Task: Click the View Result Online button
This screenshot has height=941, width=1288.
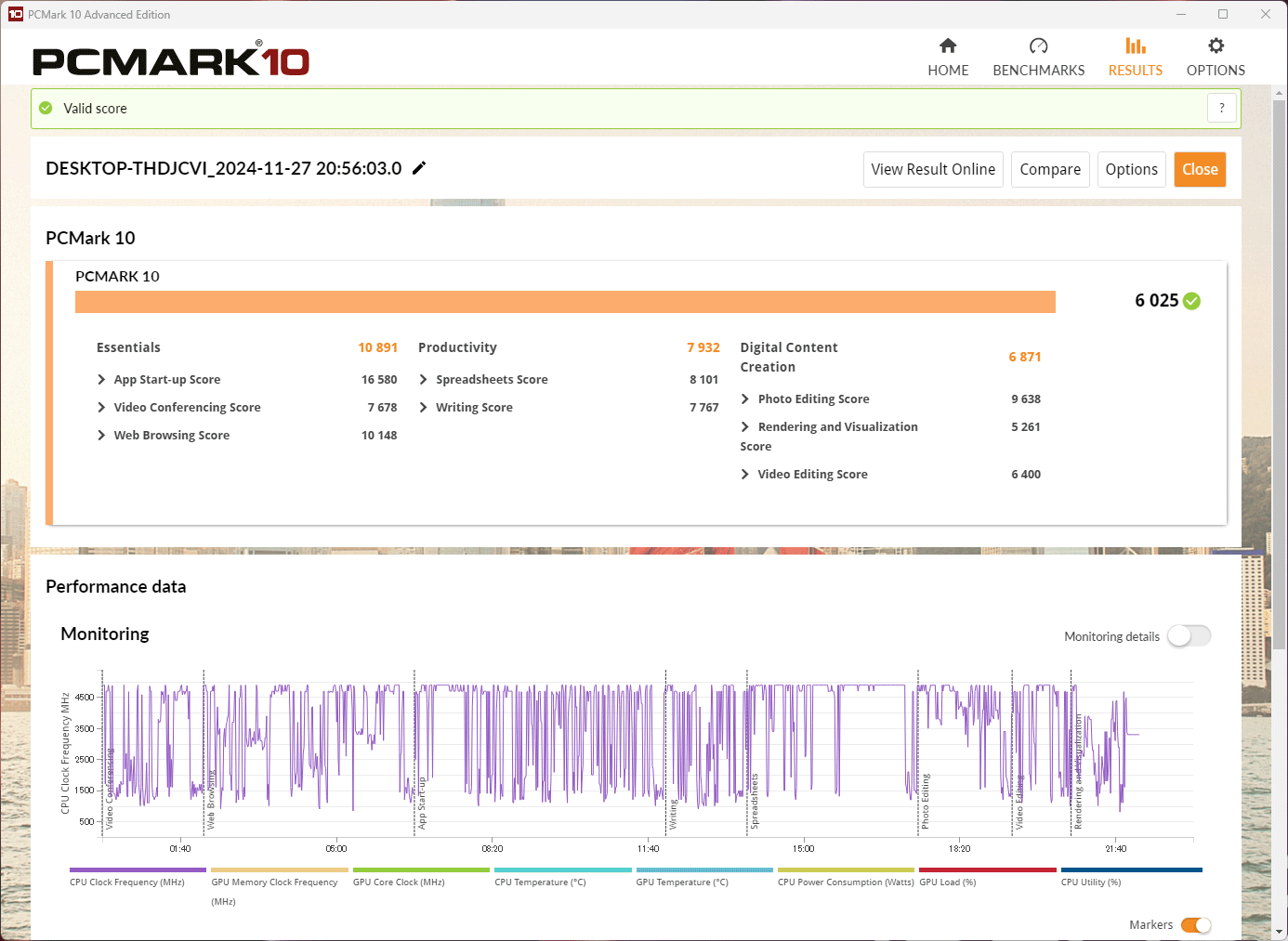Action: click(x=933, y=170)
